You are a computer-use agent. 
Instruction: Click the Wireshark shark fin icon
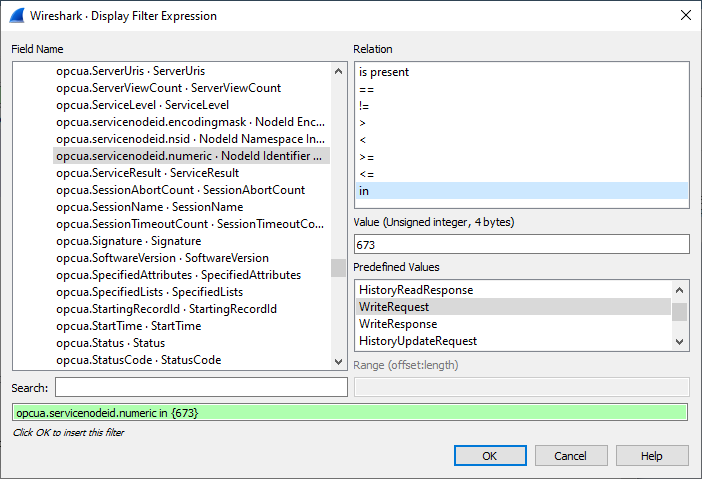17,16
